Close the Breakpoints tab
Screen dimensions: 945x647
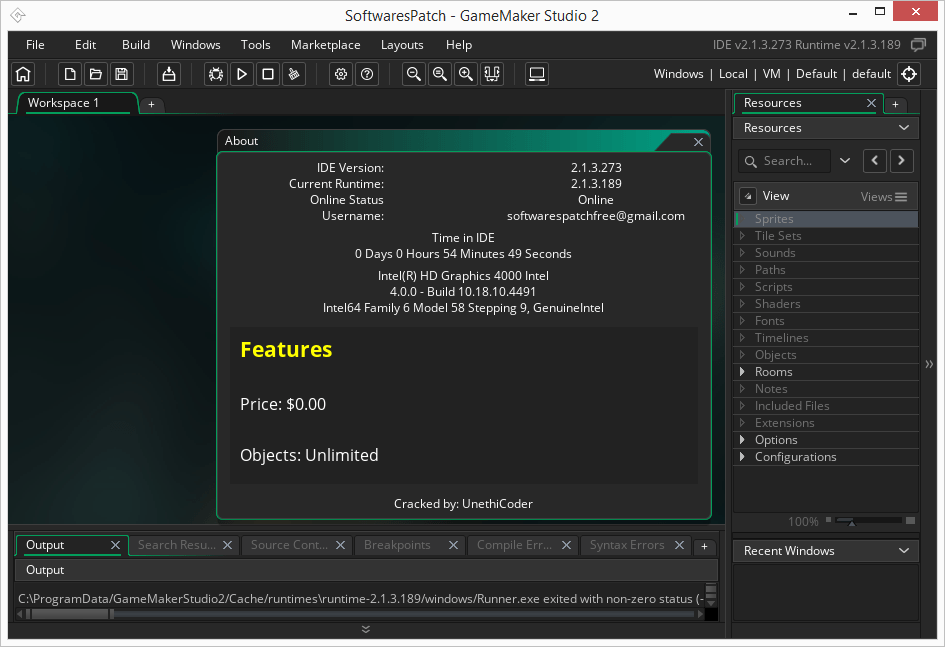tap(453, 545)
